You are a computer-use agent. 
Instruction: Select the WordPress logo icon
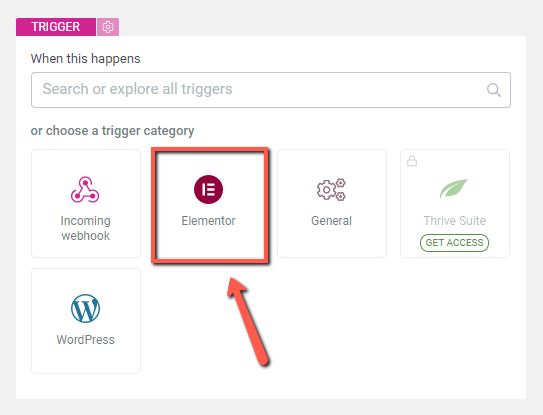pyautogui.click(x=86, y=308)
